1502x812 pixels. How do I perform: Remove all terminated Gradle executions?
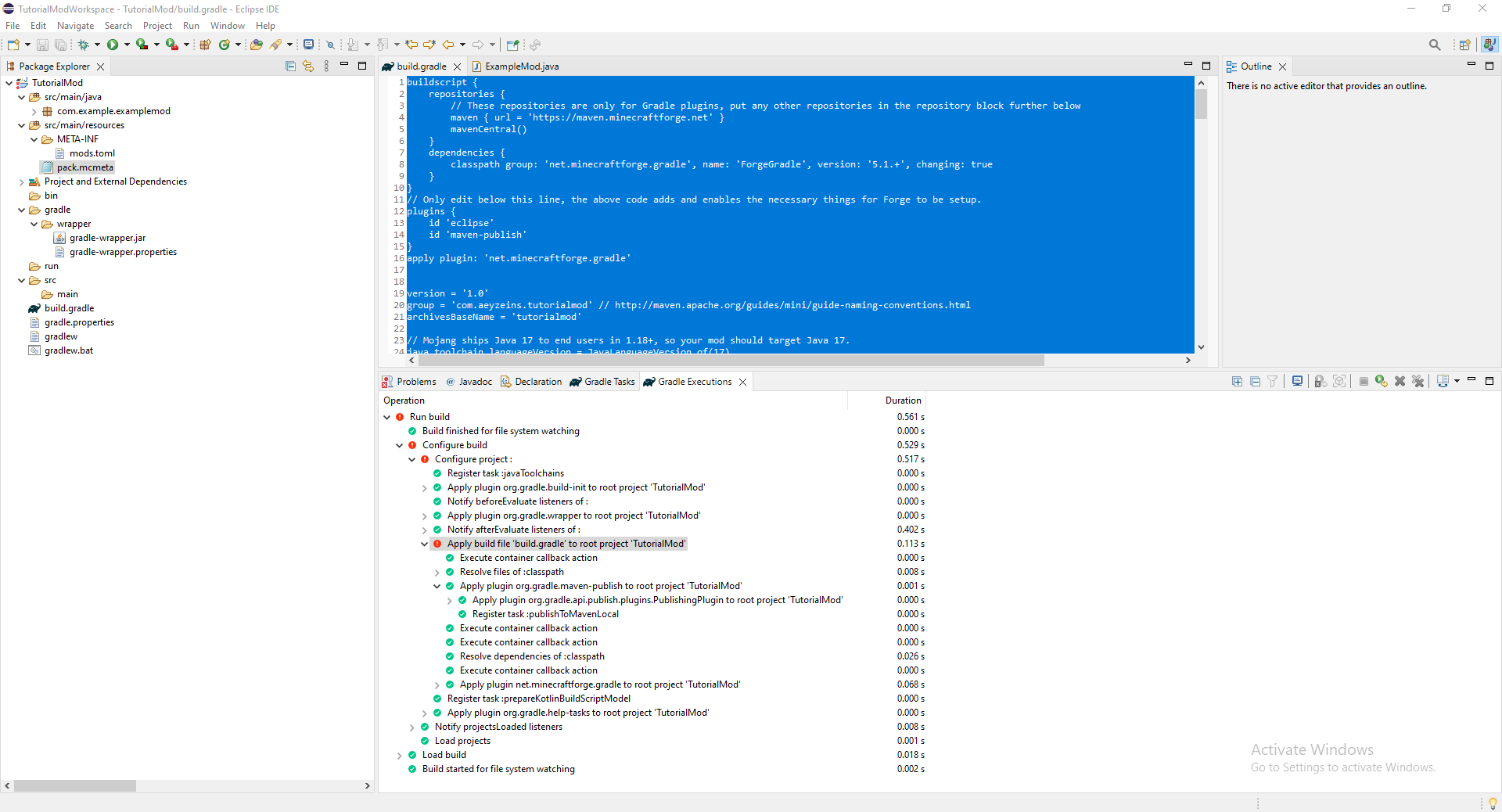[x=1418, y=382]
